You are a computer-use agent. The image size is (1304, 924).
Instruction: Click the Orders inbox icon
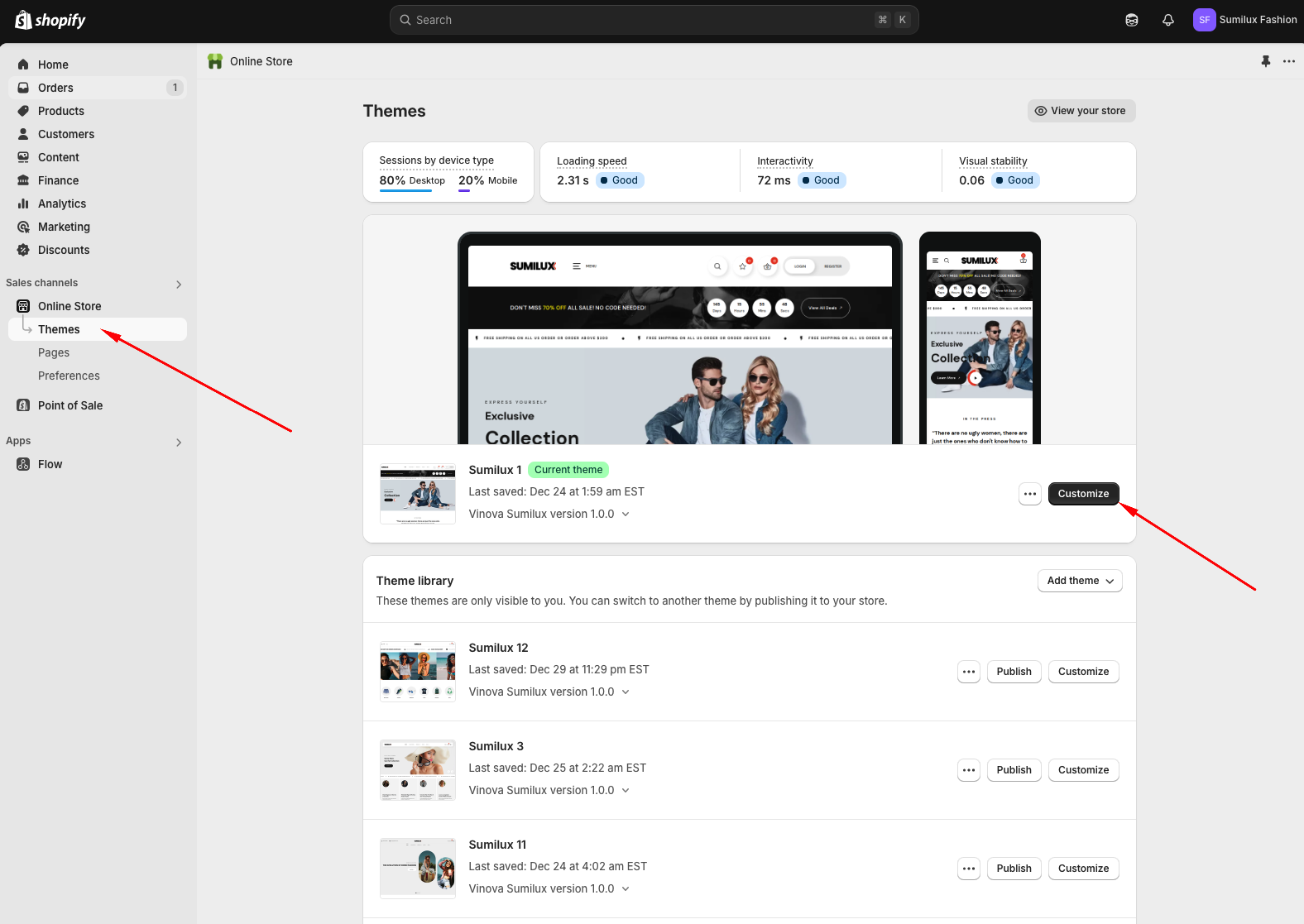pos(23,88)
